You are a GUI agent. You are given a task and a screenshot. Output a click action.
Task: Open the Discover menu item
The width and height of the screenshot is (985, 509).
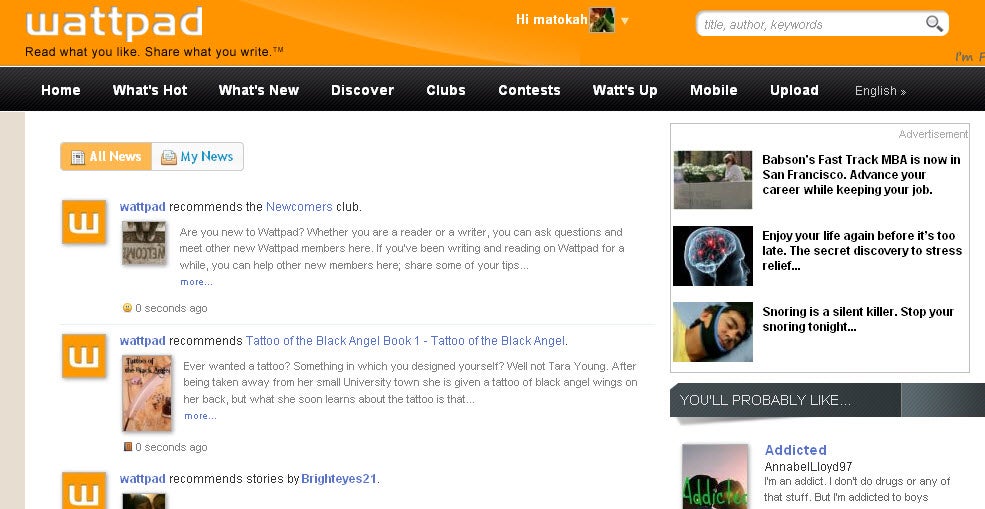362,90
